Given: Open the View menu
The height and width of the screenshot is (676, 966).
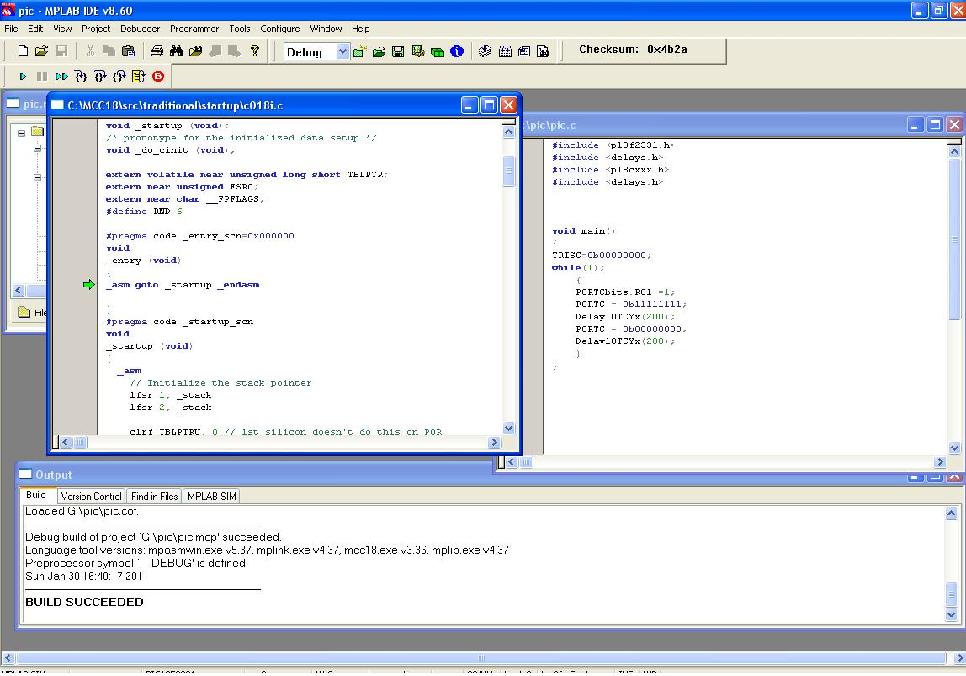Looking at the screenshot, I should [x=62, y=29].
